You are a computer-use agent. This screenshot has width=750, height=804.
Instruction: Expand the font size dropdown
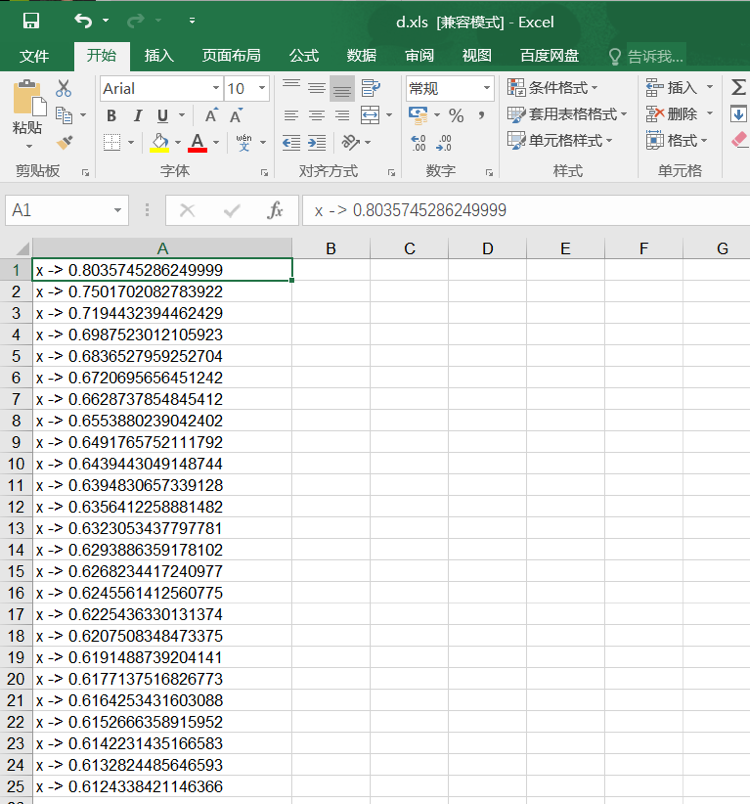pos(262,89)
